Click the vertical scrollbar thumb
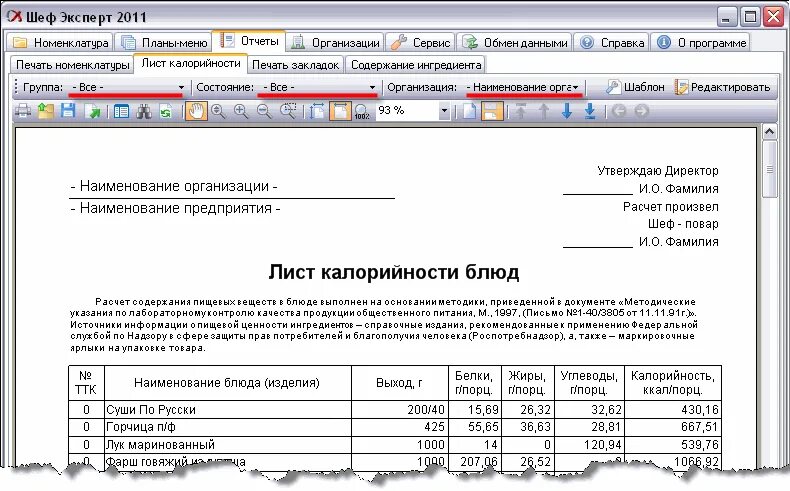The height and width of the screenshot is (491, 790). point(769,170)
